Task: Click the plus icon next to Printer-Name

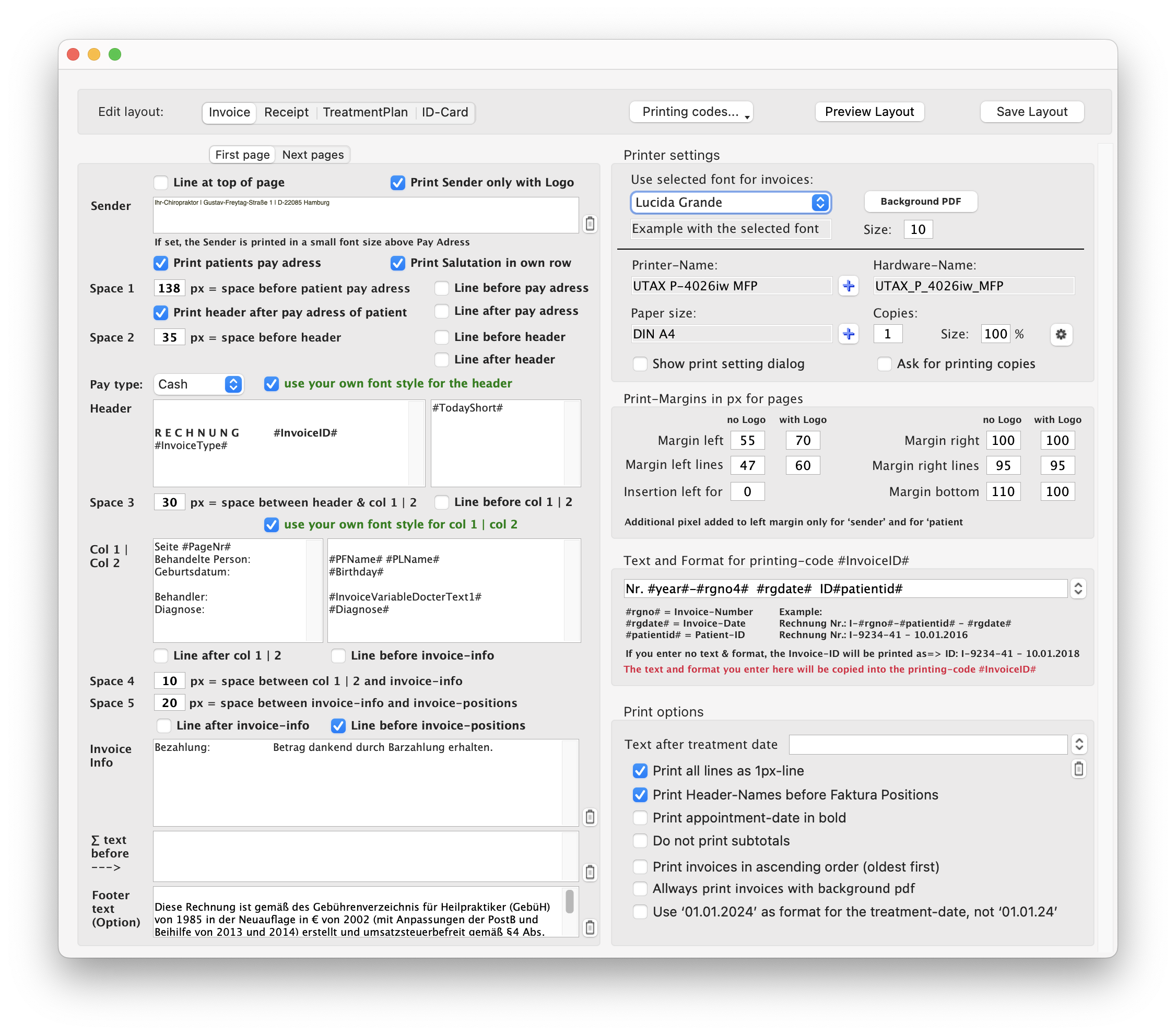Action: point(848,286)
